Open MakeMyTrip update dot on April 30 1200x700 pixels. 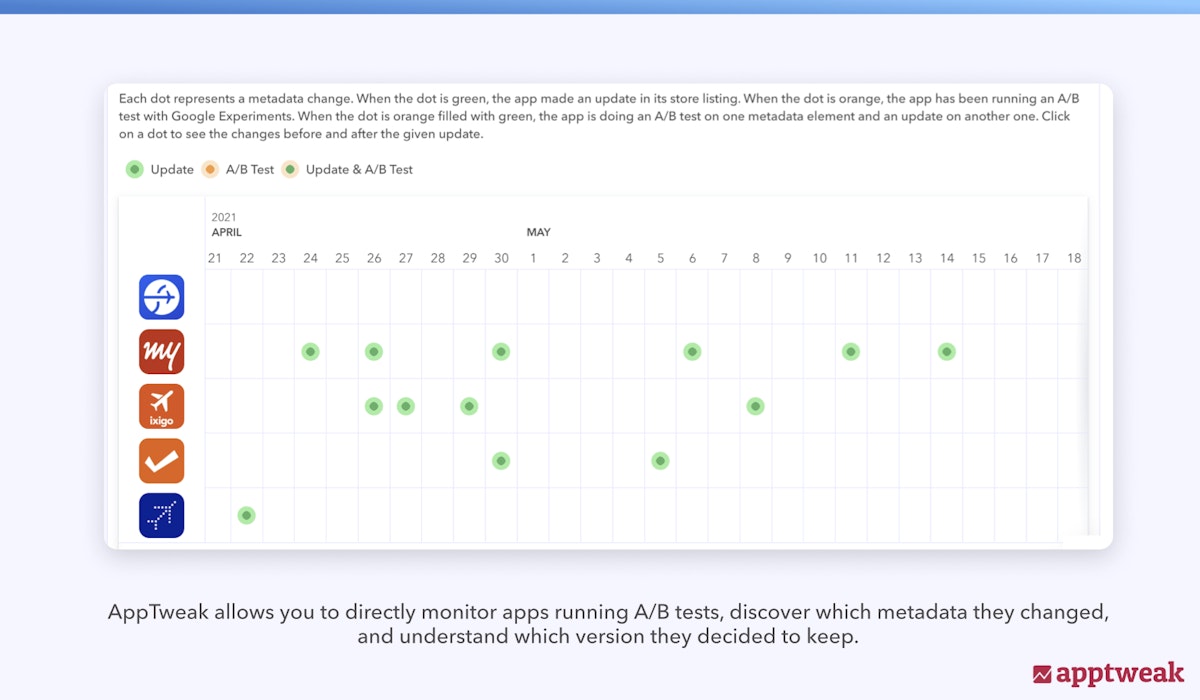point(501,352)
